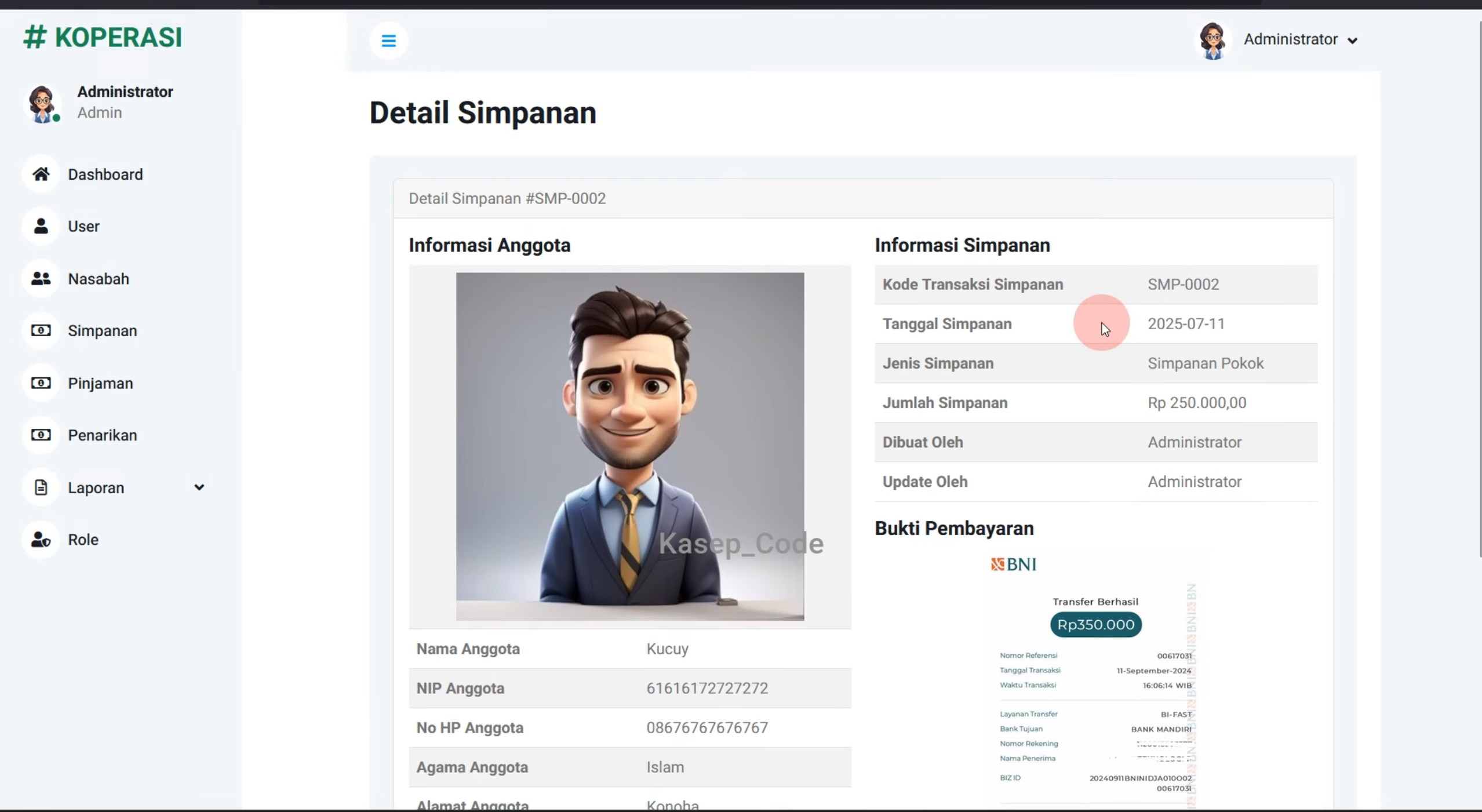The width and height of the screenshot is (1482, 812).
Task: Click the member photo of Kucuy
Action: pyautogui.click(x=630, y=446)
